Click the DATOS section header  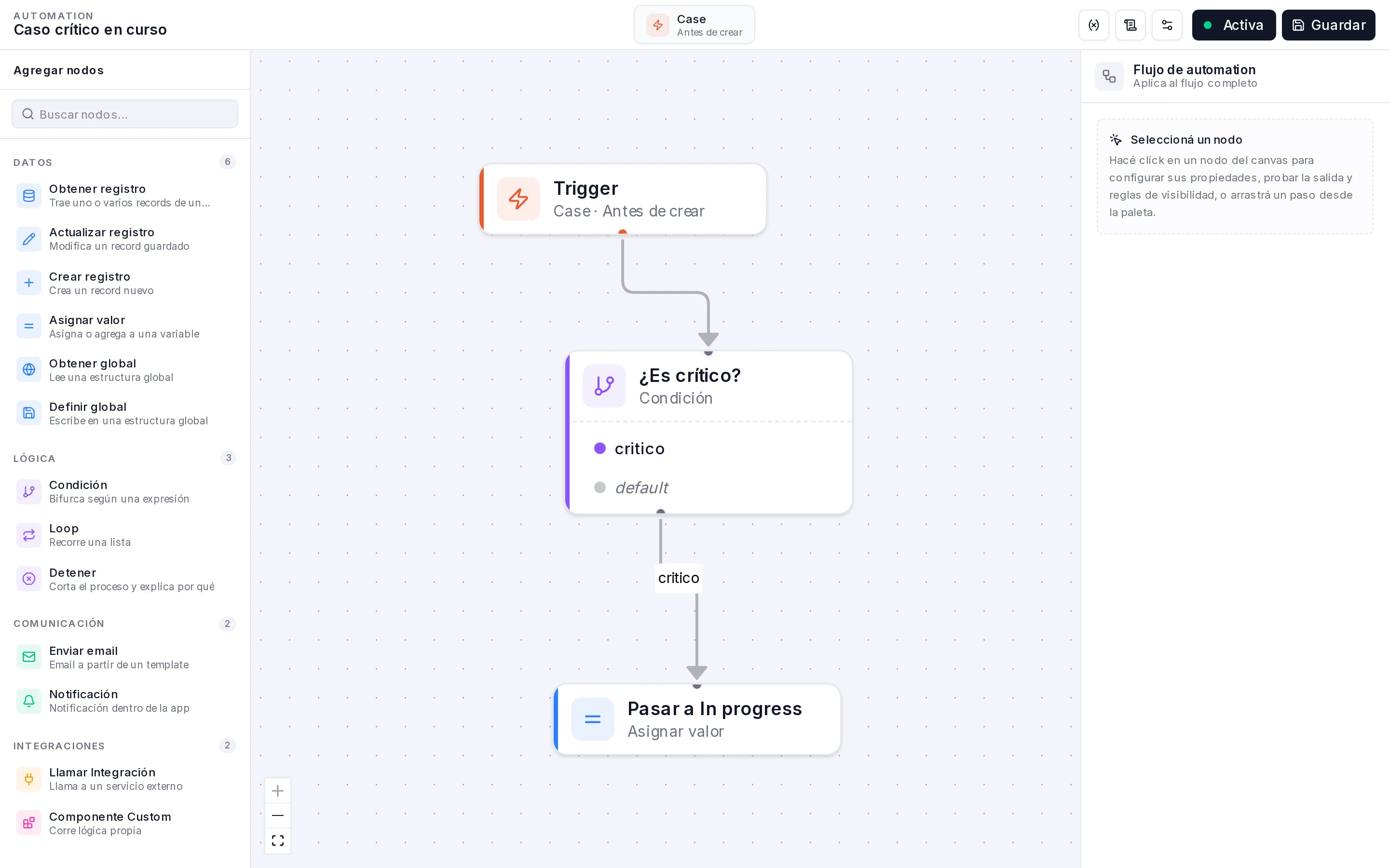click(33, 163)
